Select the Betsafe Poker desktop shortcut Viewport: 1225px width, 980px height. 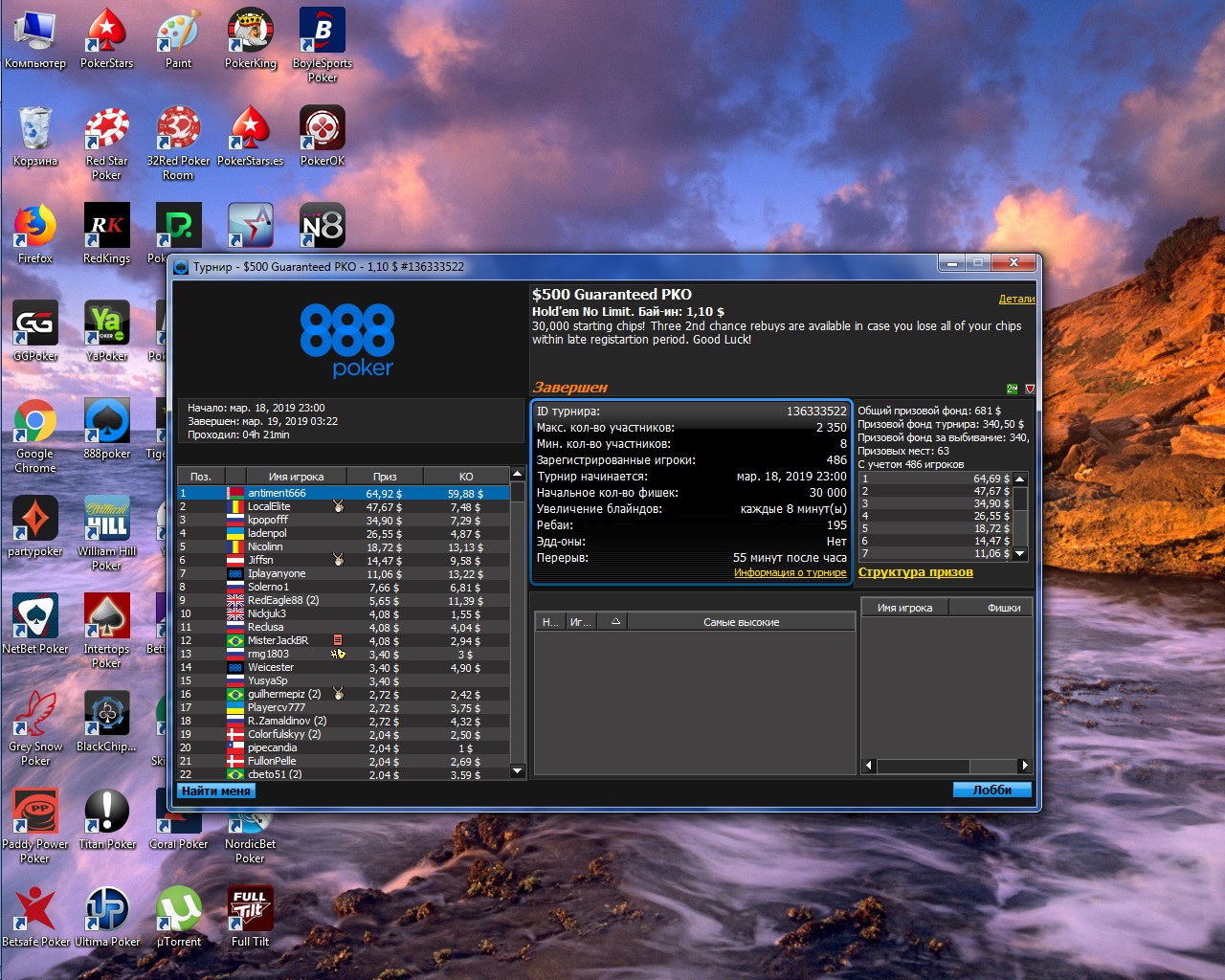[x=35, y=918]
